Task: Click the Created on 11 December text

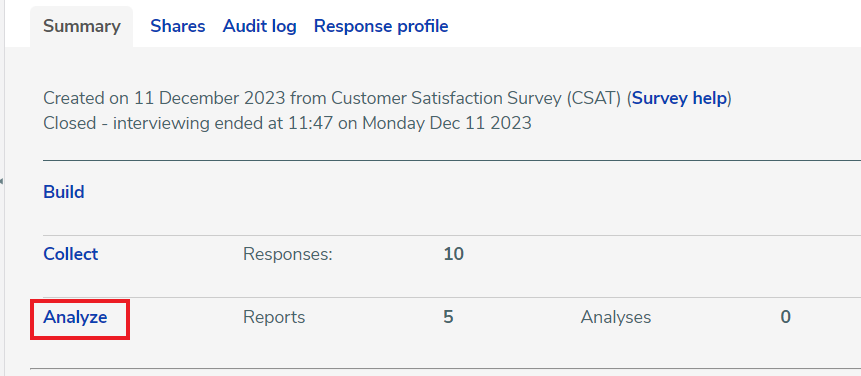Action: point(165,98)
